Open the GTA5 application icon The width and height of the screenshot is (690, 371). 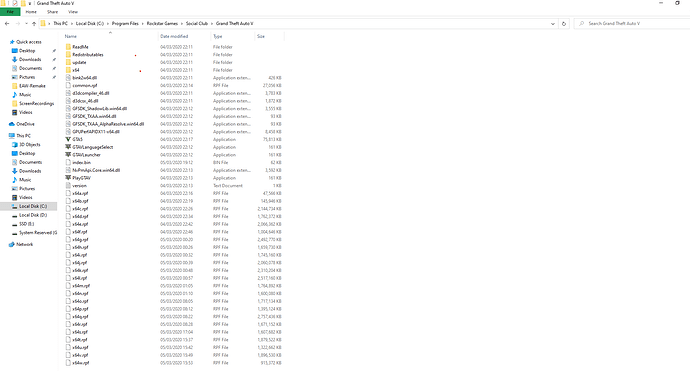68,140
